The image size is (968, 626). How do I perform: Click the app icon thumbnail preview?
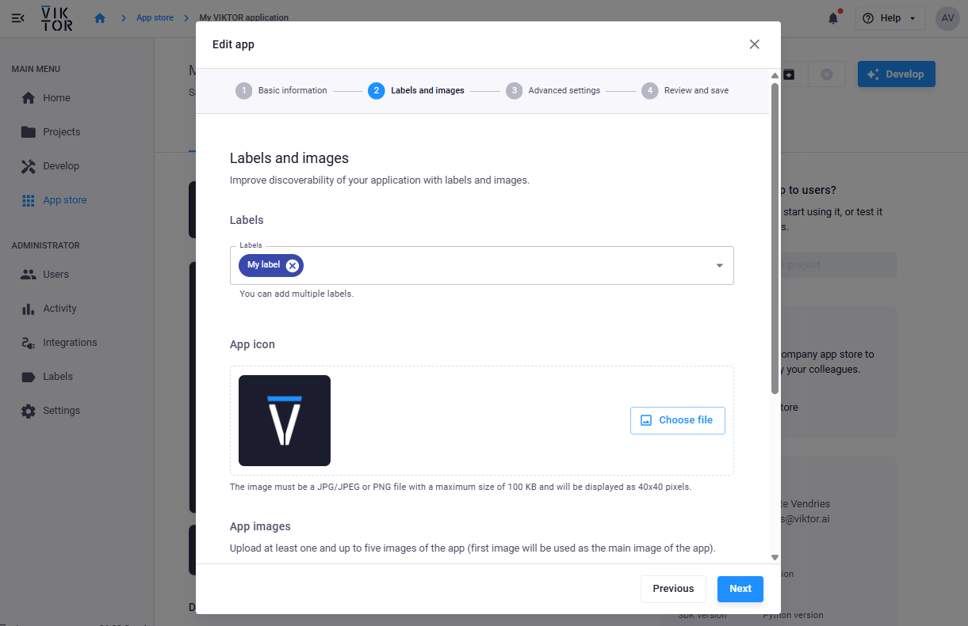[285, 421]
